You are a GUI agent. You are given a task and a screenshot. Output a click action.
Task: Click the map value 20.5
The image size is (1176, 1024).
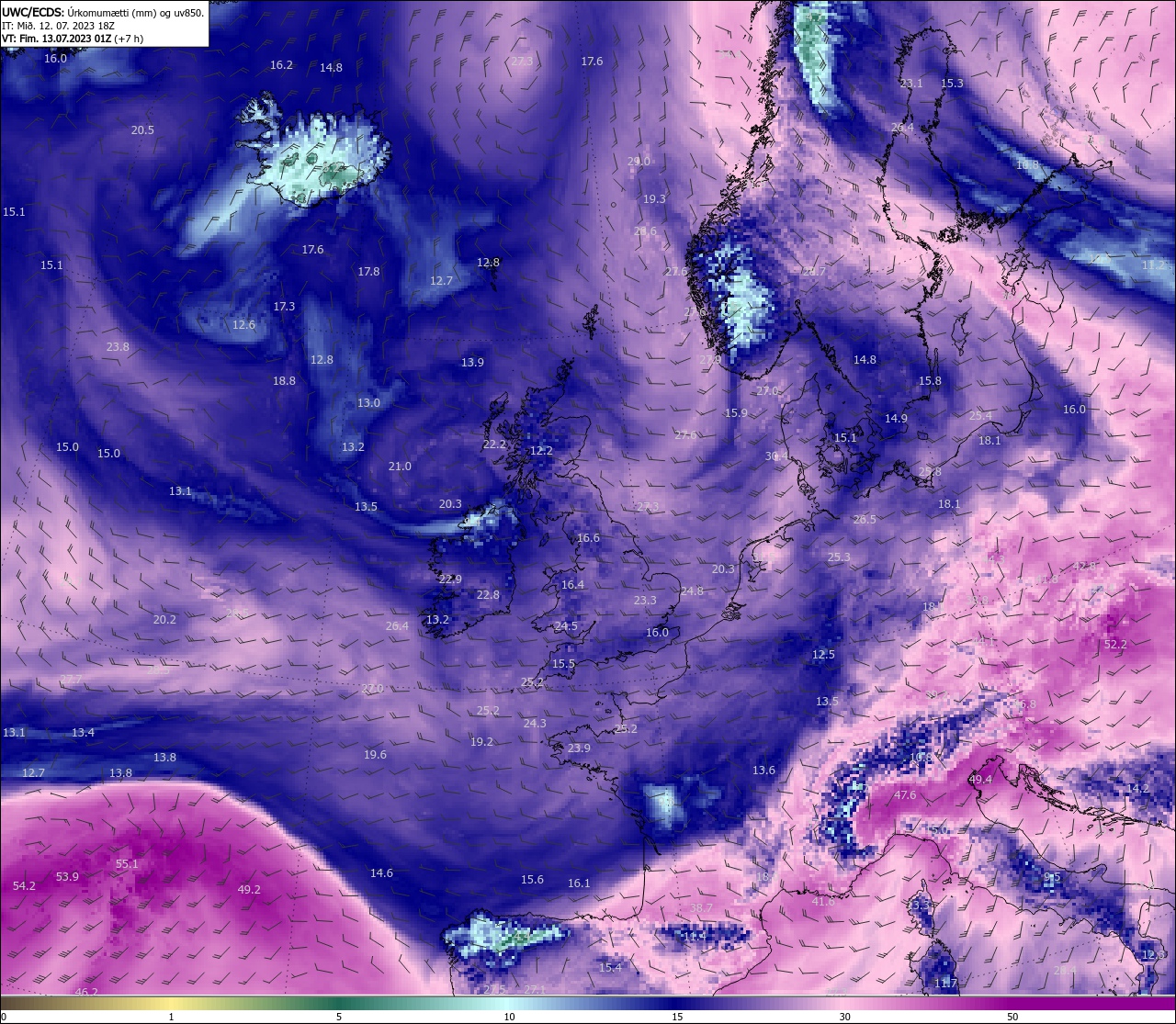[x=142, y=130]
